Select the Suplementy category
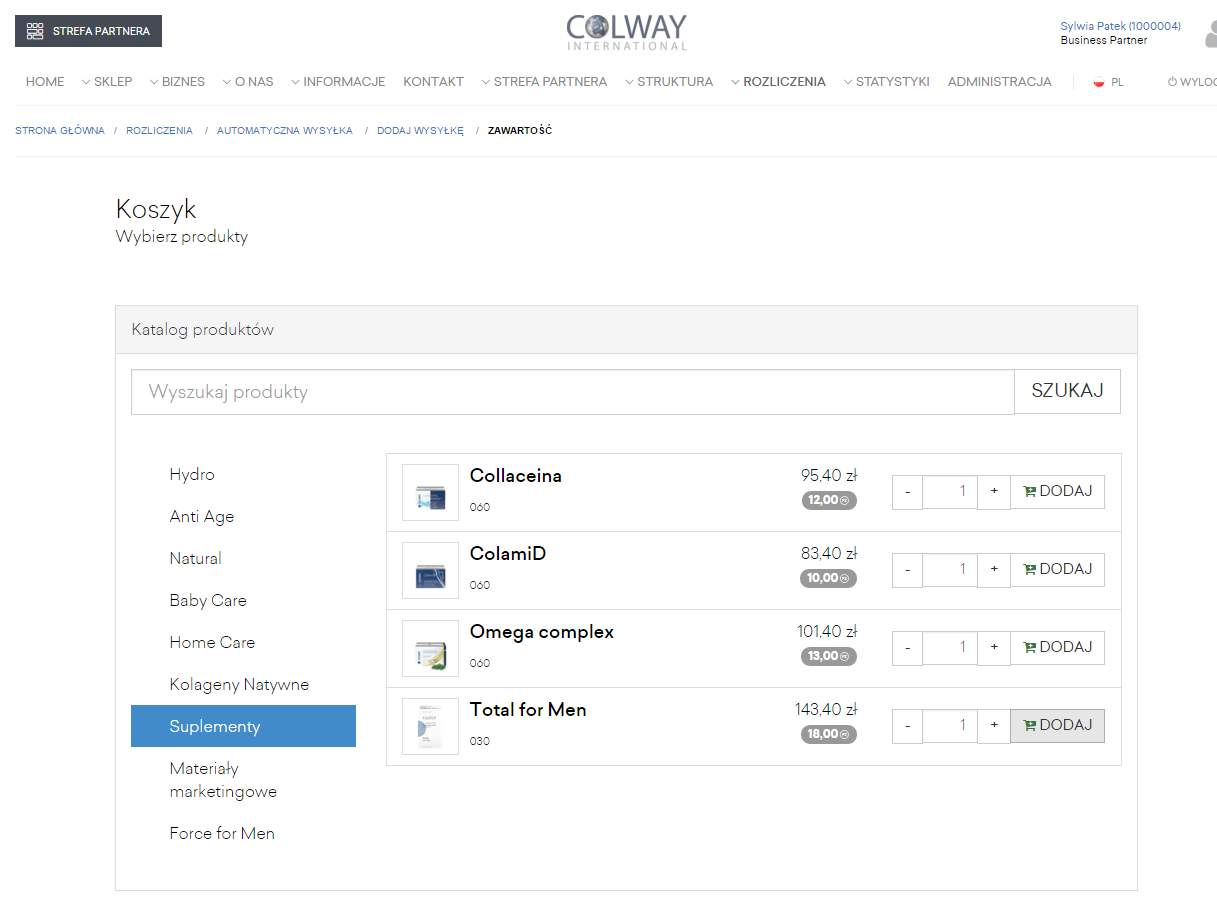The width and height of the screenshot is (1217, 906). [243, 726]
